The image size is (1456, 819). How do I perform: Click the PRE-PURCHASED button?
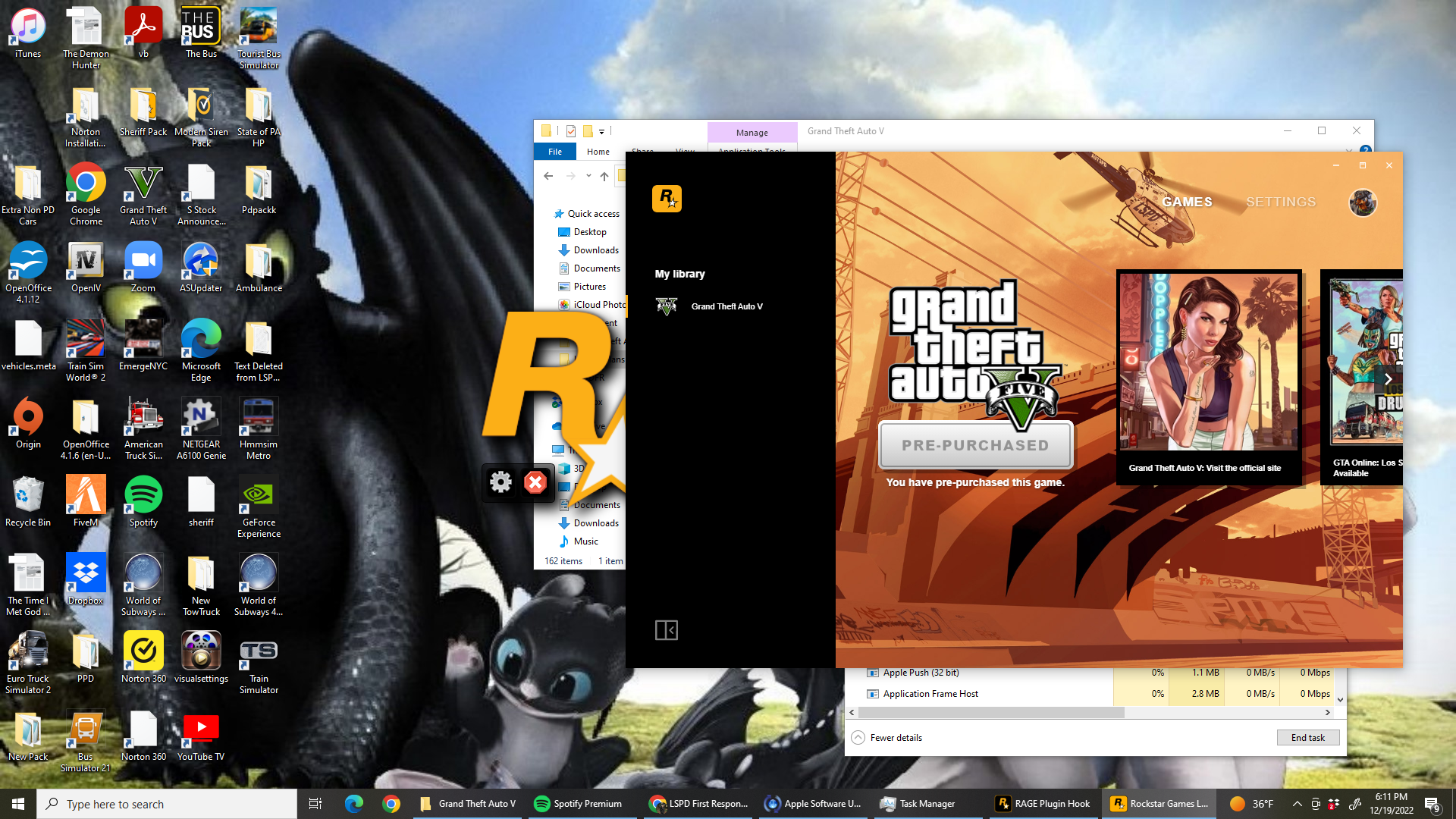[x=975, y=445]
